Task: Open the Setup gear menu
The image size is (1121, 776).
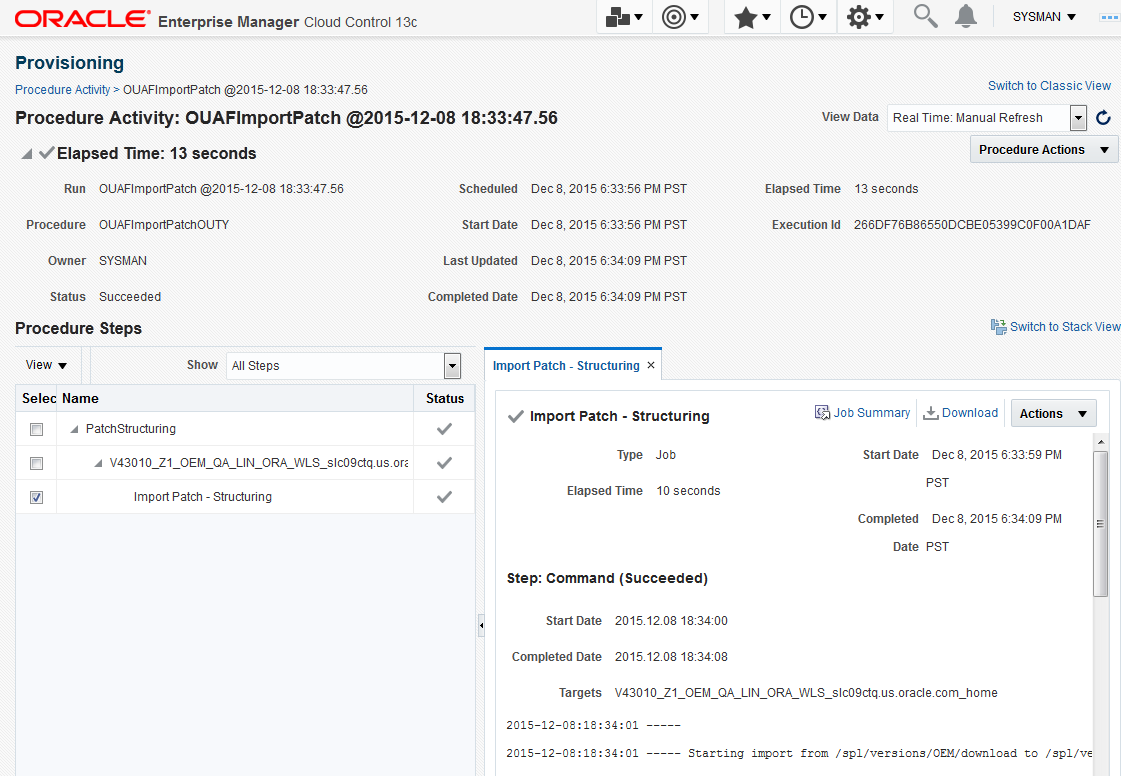Action: pos(864,16)
